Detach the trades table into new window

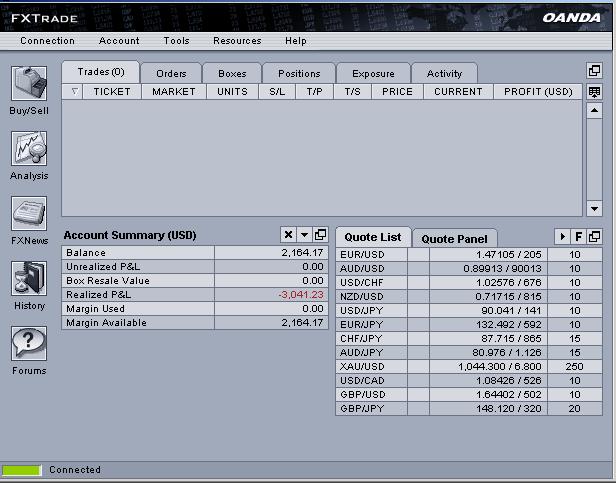coord(594,71)
